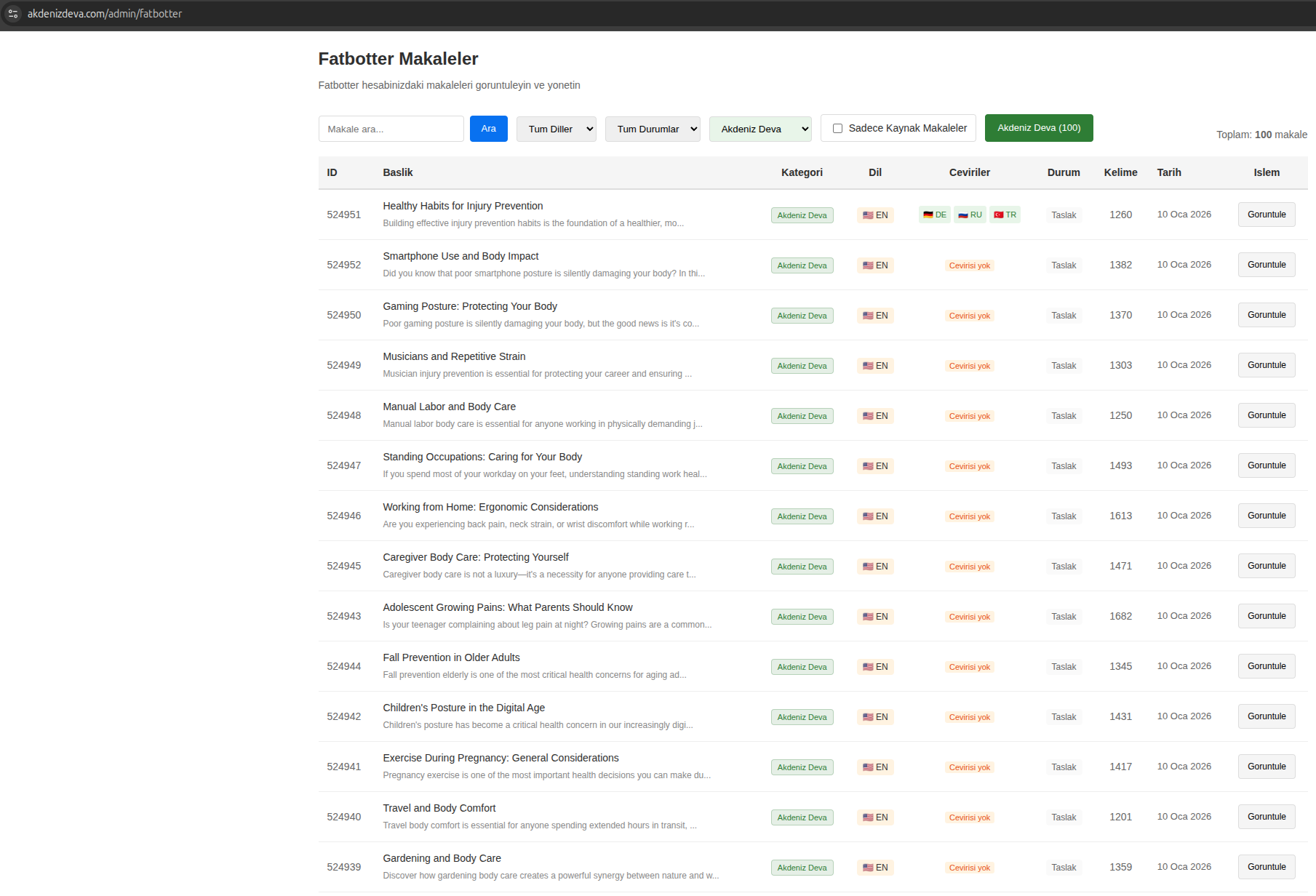
Task: Click the green Akdeniz Deva (100) button
Action: pos(1039,128)
